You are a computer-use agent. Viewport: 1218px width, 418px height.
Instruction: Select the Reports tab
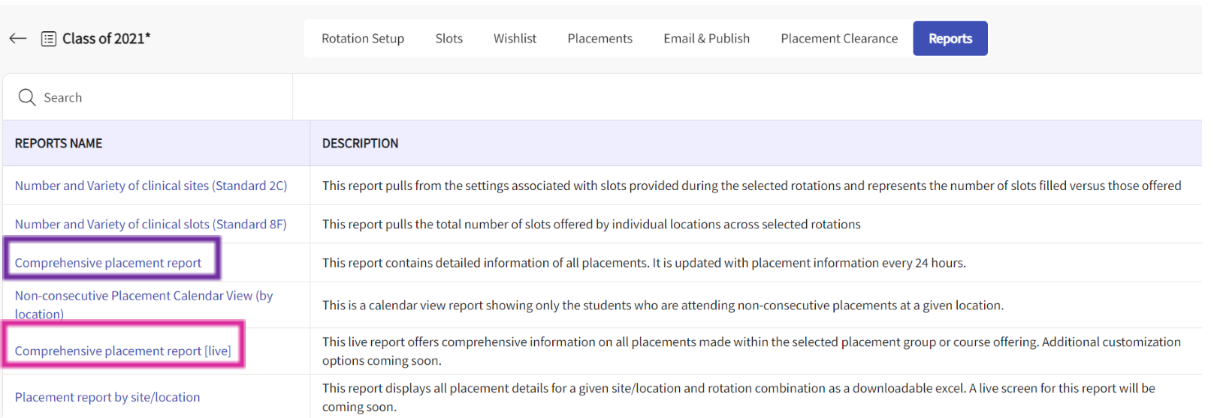click(950, 39)
